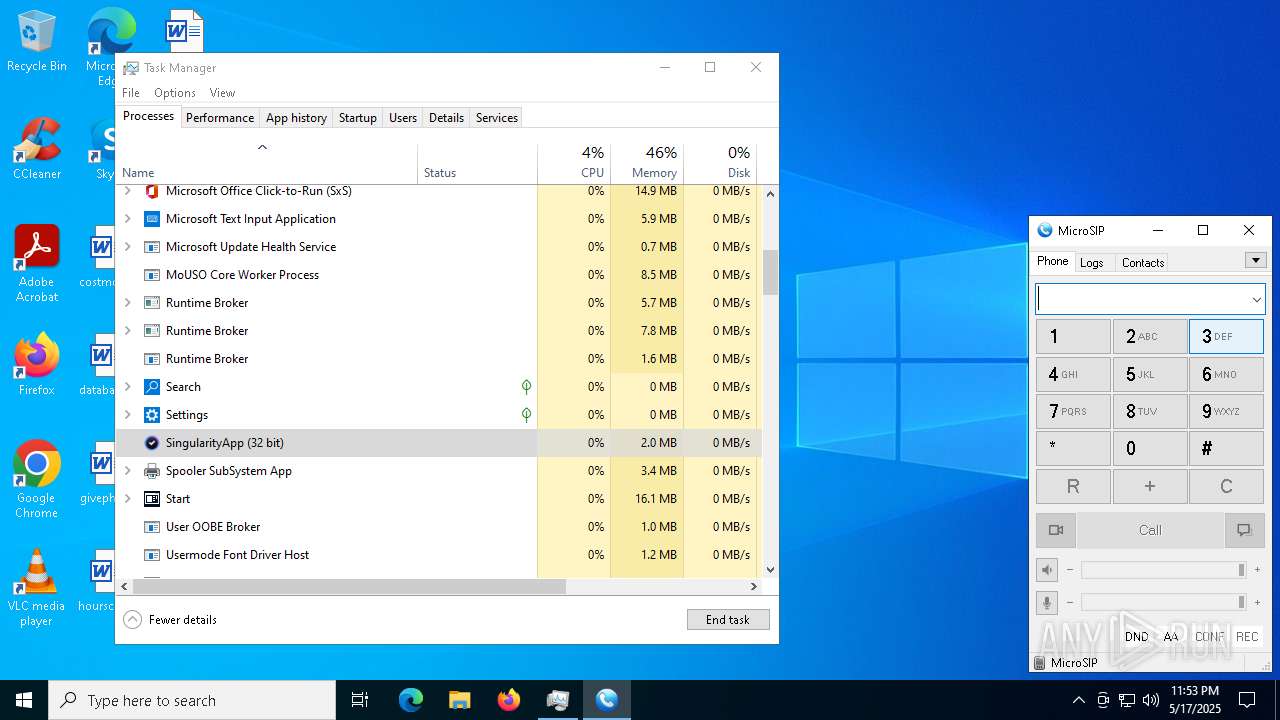Toggle REC call recording in MicroSIP
The image size is (1280, 720).
[x=1247, y=636]
